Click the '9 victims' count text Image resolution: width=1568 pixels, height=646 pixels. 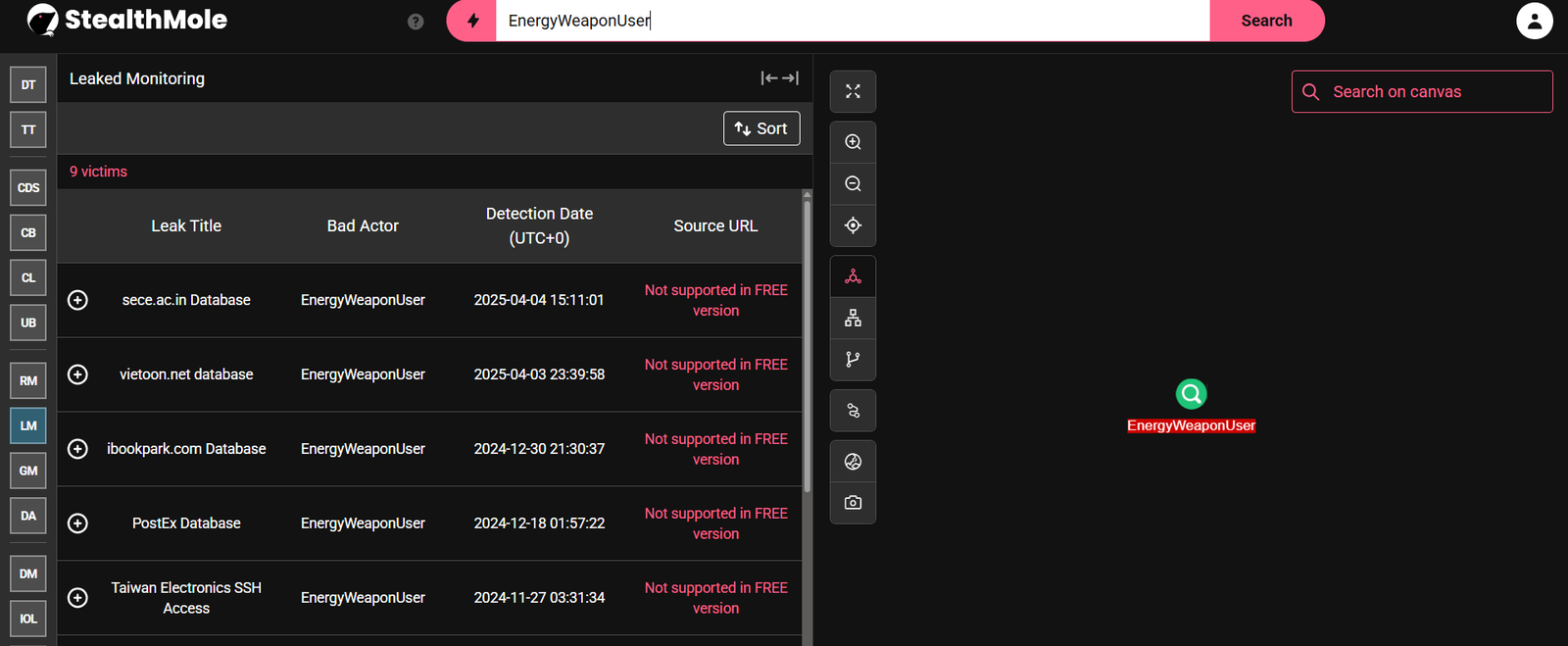click(98, 172)
